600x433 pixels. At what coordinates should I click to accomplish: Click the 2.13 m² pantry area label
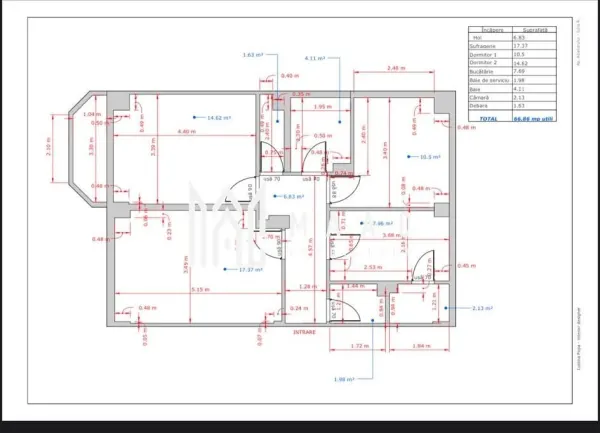482,308
